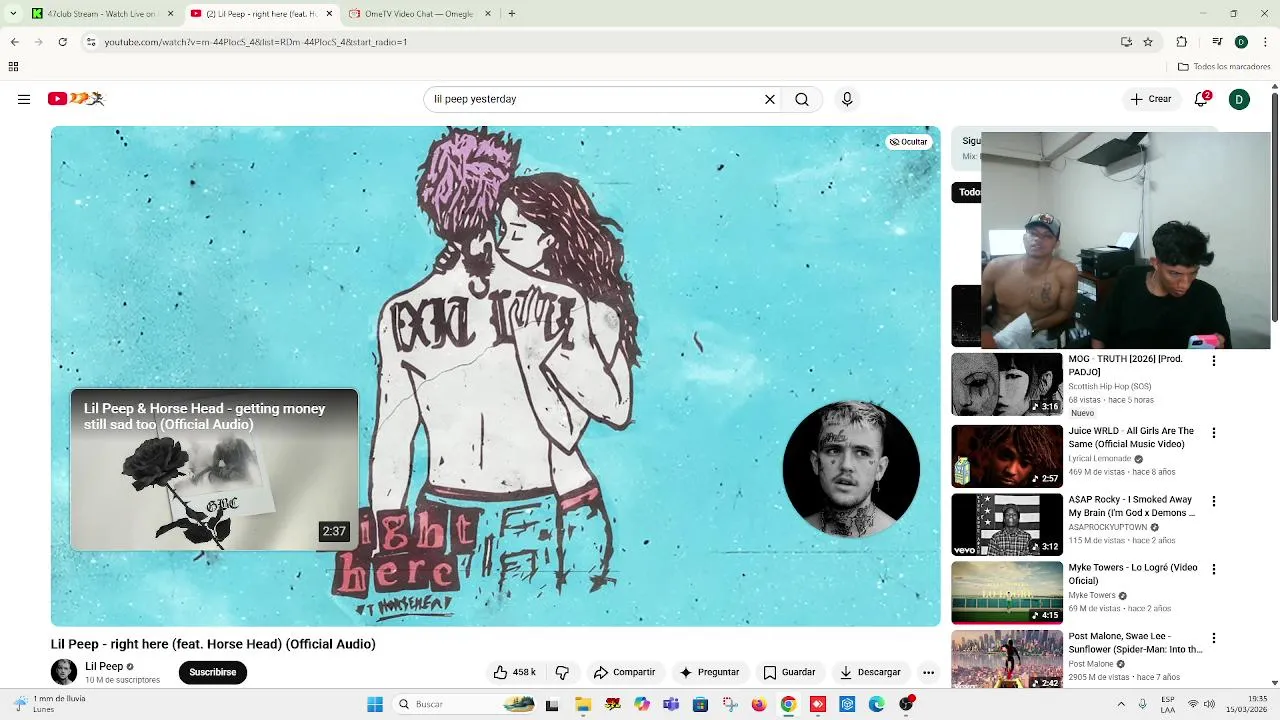The height and width of the screenshot is (720, 1280).
Task: Click the magnifier search button
Action: 802,99
